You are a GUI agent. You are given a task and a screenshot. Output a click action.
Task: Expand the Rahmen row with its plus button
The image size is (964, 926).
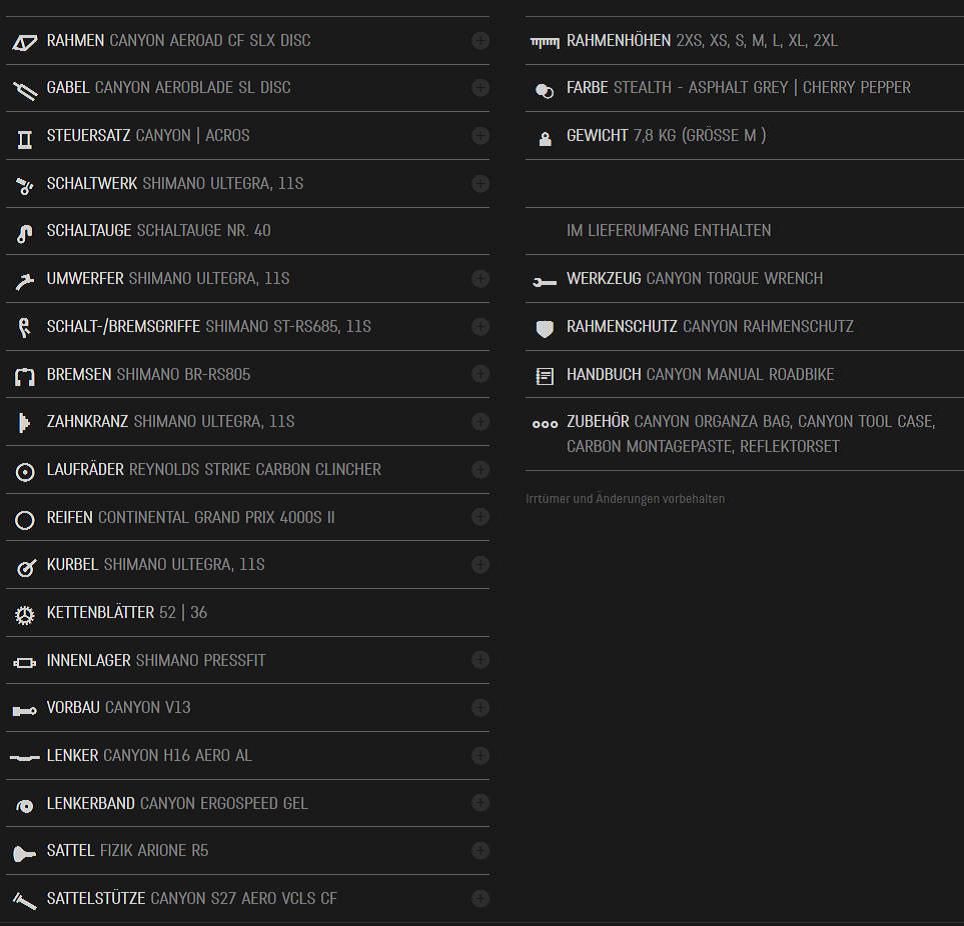pyautogui.click(x=480, y=41)
